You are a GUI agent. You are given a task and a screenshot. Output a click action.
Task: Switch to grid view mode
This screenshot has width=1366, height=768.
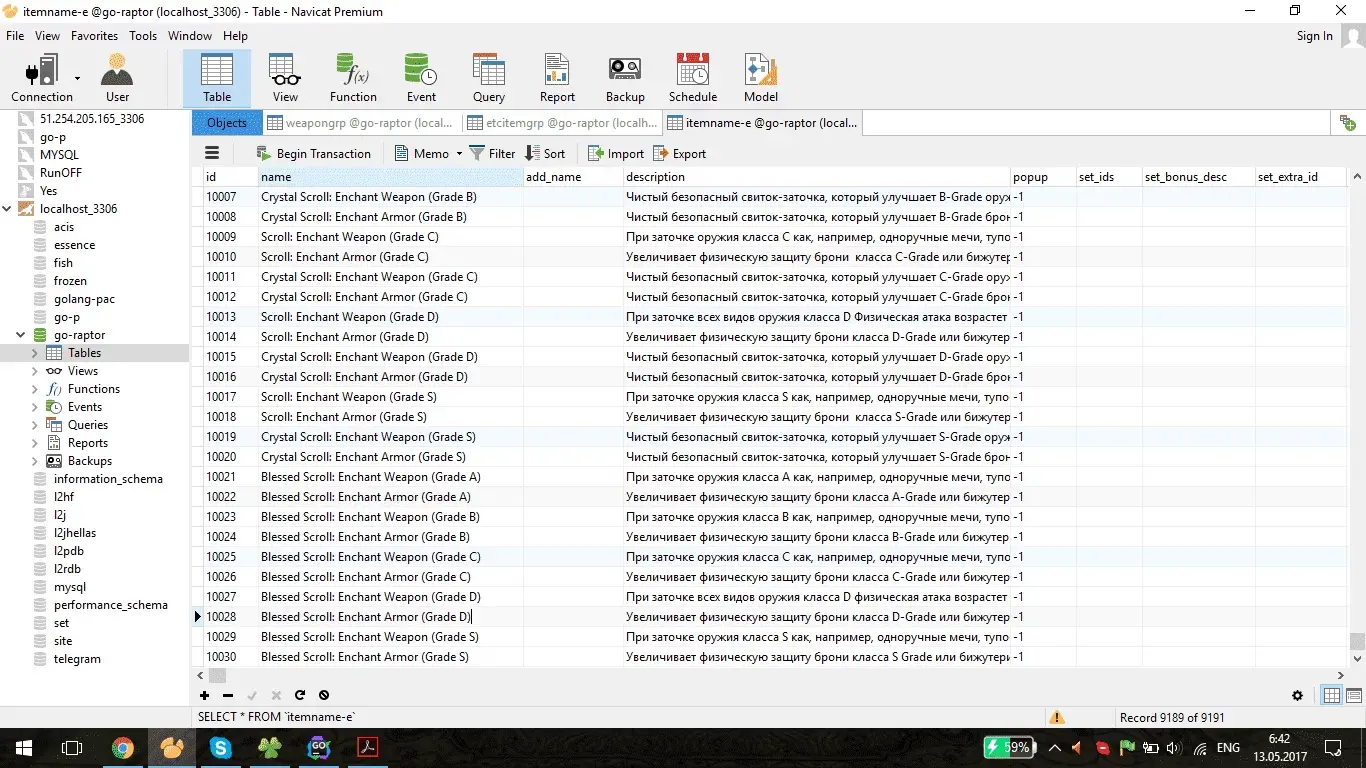pyautogui.click(x=1332, y=696)
